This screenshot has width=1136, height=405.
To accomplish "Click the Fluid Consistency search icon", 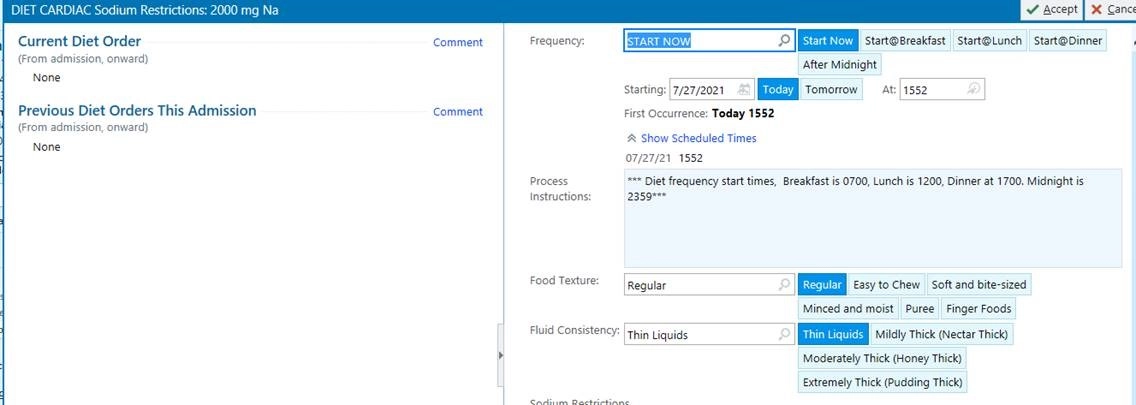I will point(784,335).
